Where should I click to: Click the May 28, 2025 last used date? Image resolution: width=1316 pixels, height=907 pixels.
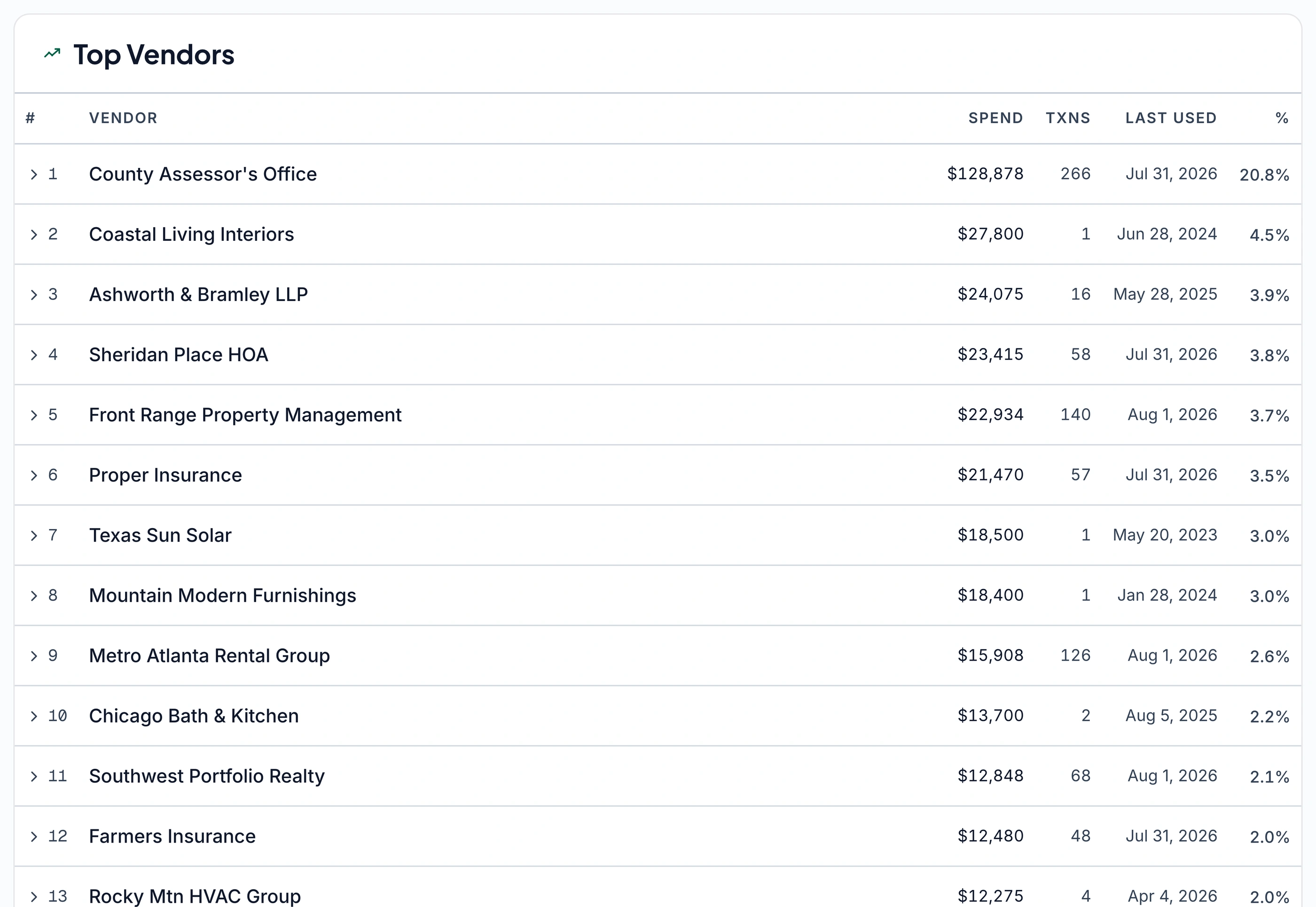(x=1166, y=294)
